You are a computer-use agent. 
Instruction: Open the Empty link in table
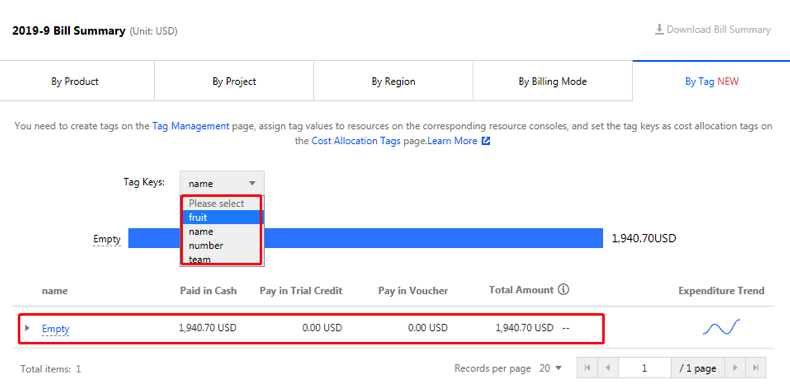point(55,329)
